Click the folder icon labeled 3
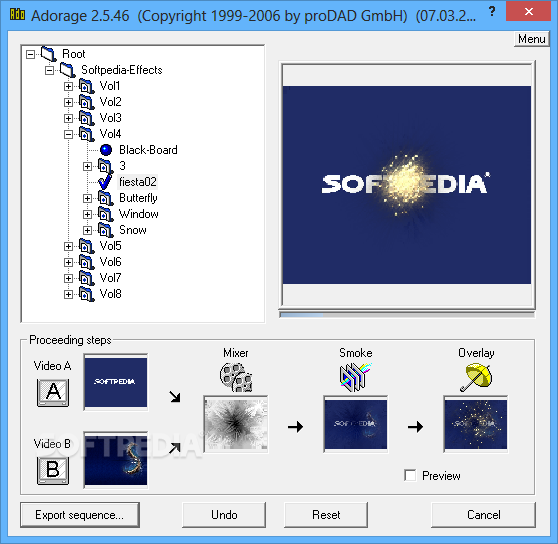The height and width of the screenshot is (544, 558). [106, 166]
